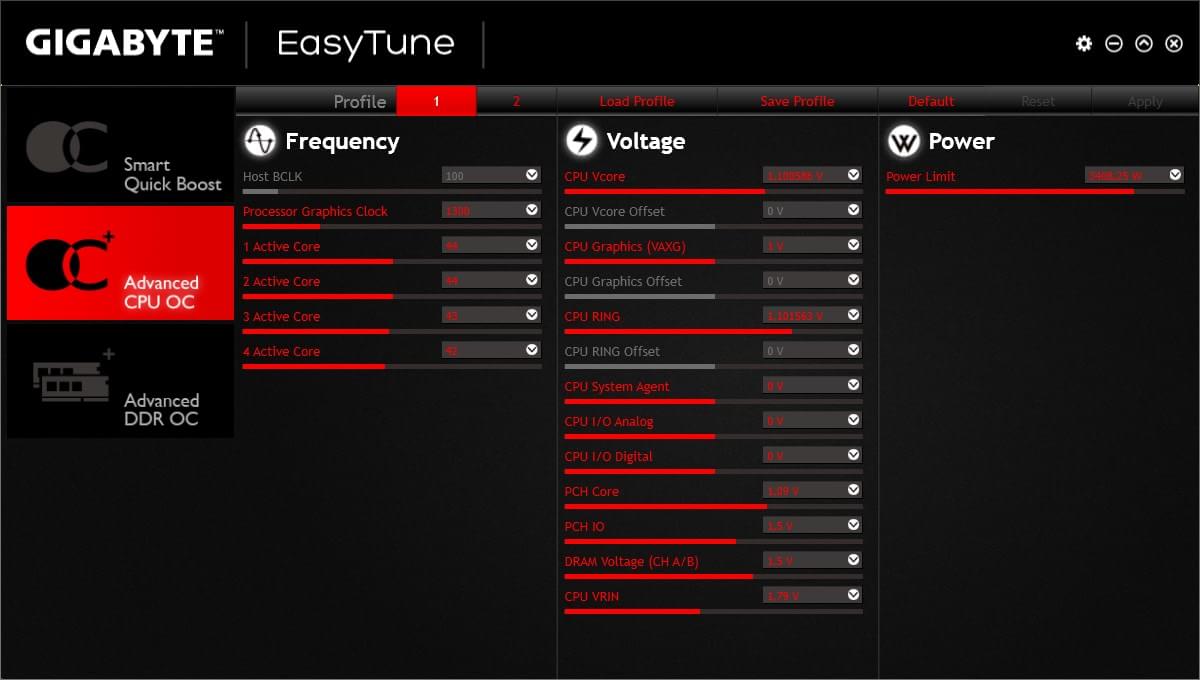Screen dimensions: 1200x680
Task: Click the 'Host BCLK' label
Action: [272, 176]
